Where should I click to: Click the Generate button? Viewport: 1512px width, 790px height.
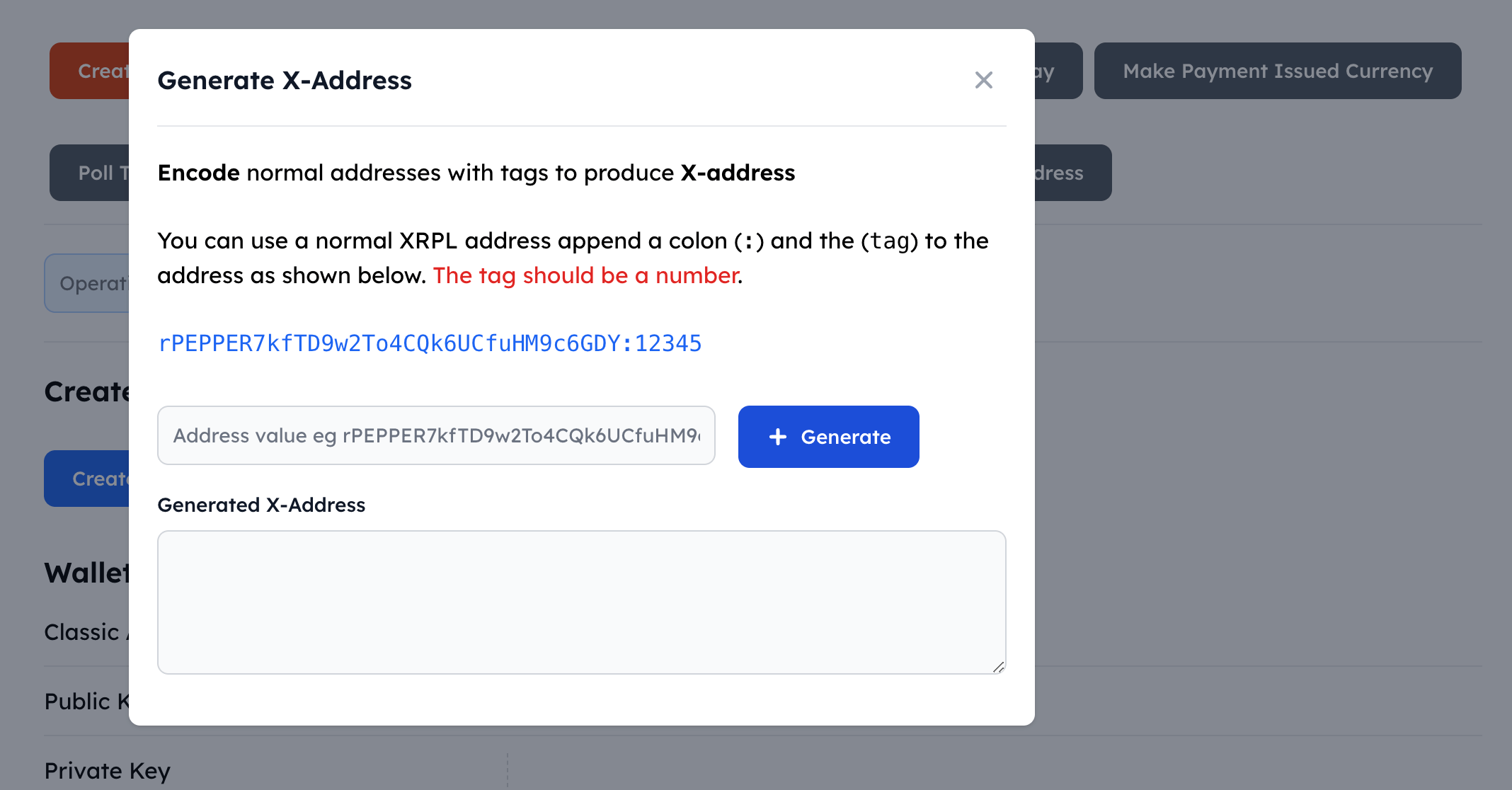(x=828, y=437)
